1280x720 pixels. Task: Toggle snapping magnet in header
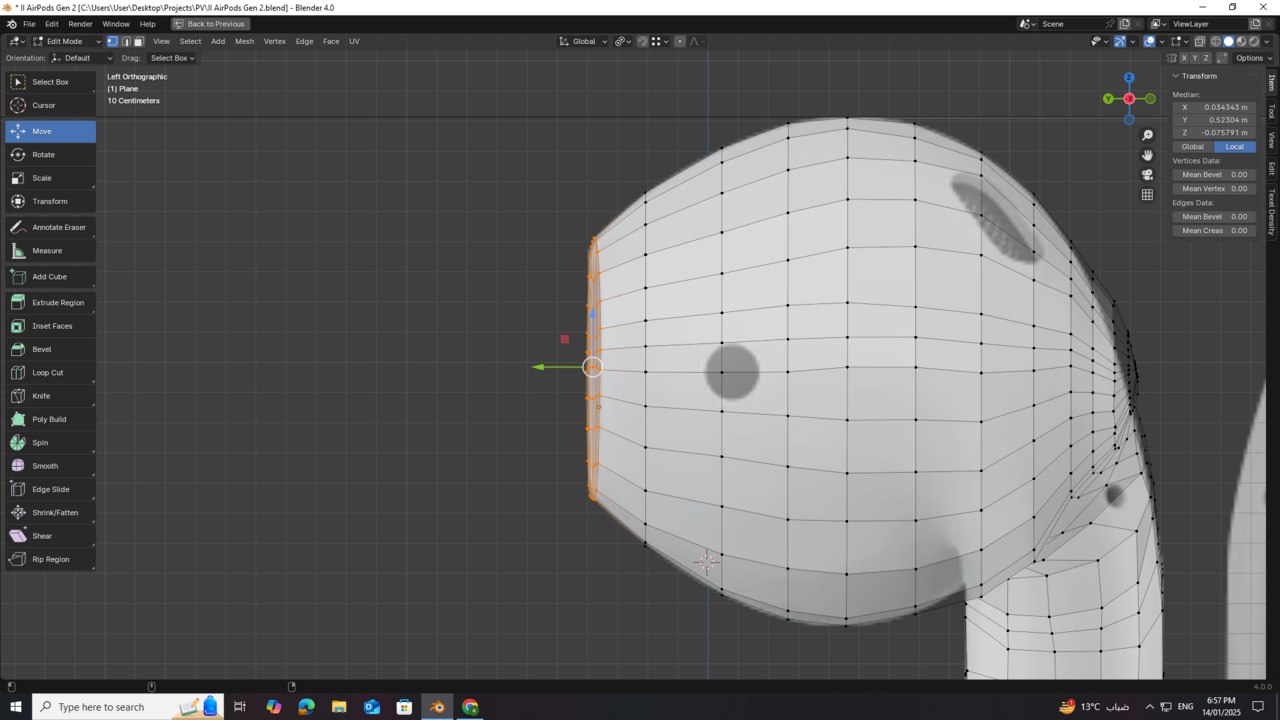(x=643, y=41)
